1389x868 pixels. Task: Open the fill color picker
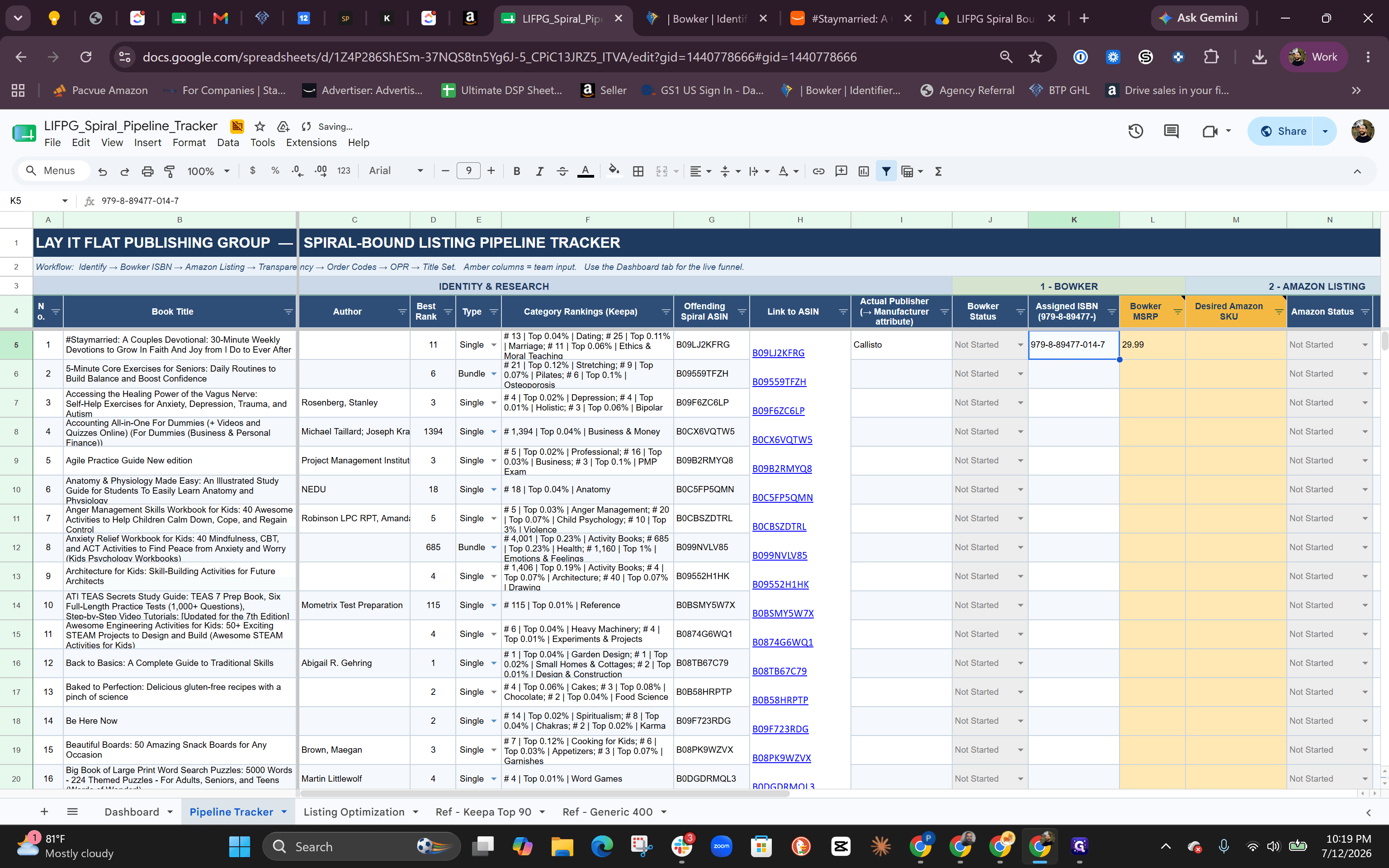[x=614, y=171]
